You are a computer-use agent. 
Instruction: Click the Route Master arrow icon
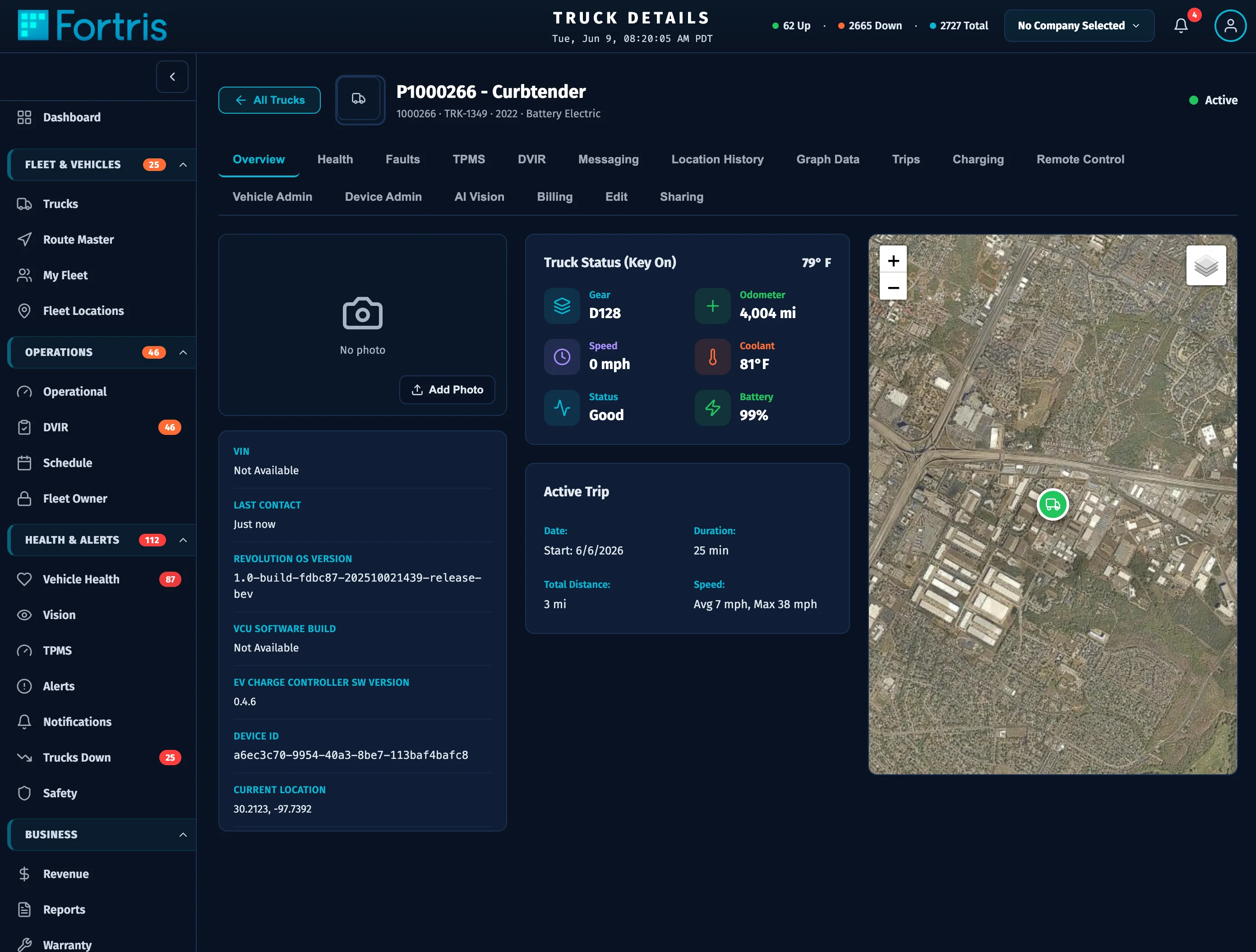pos(24,240)
